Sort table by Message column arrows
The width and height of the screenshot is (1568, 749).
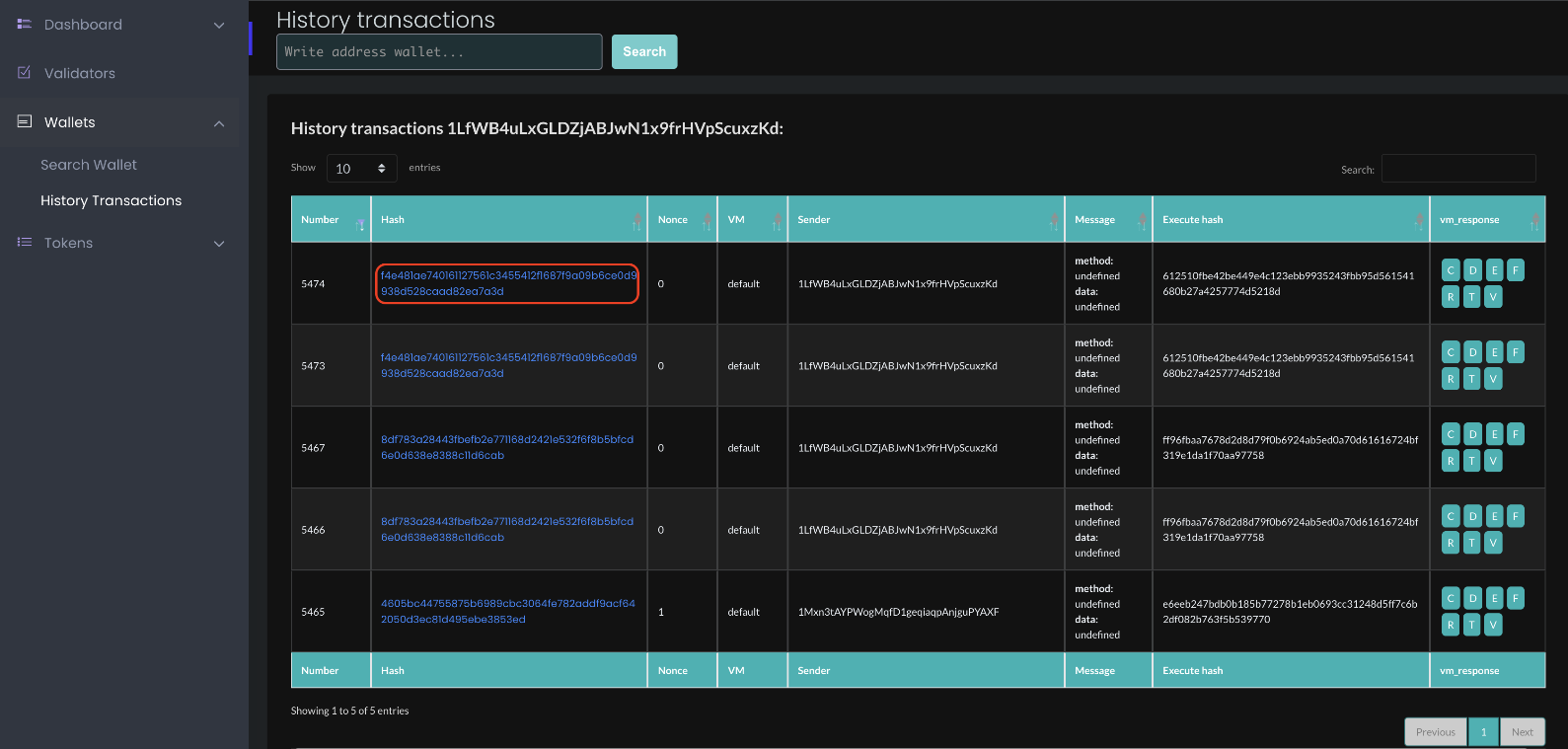pos(1142,223)
